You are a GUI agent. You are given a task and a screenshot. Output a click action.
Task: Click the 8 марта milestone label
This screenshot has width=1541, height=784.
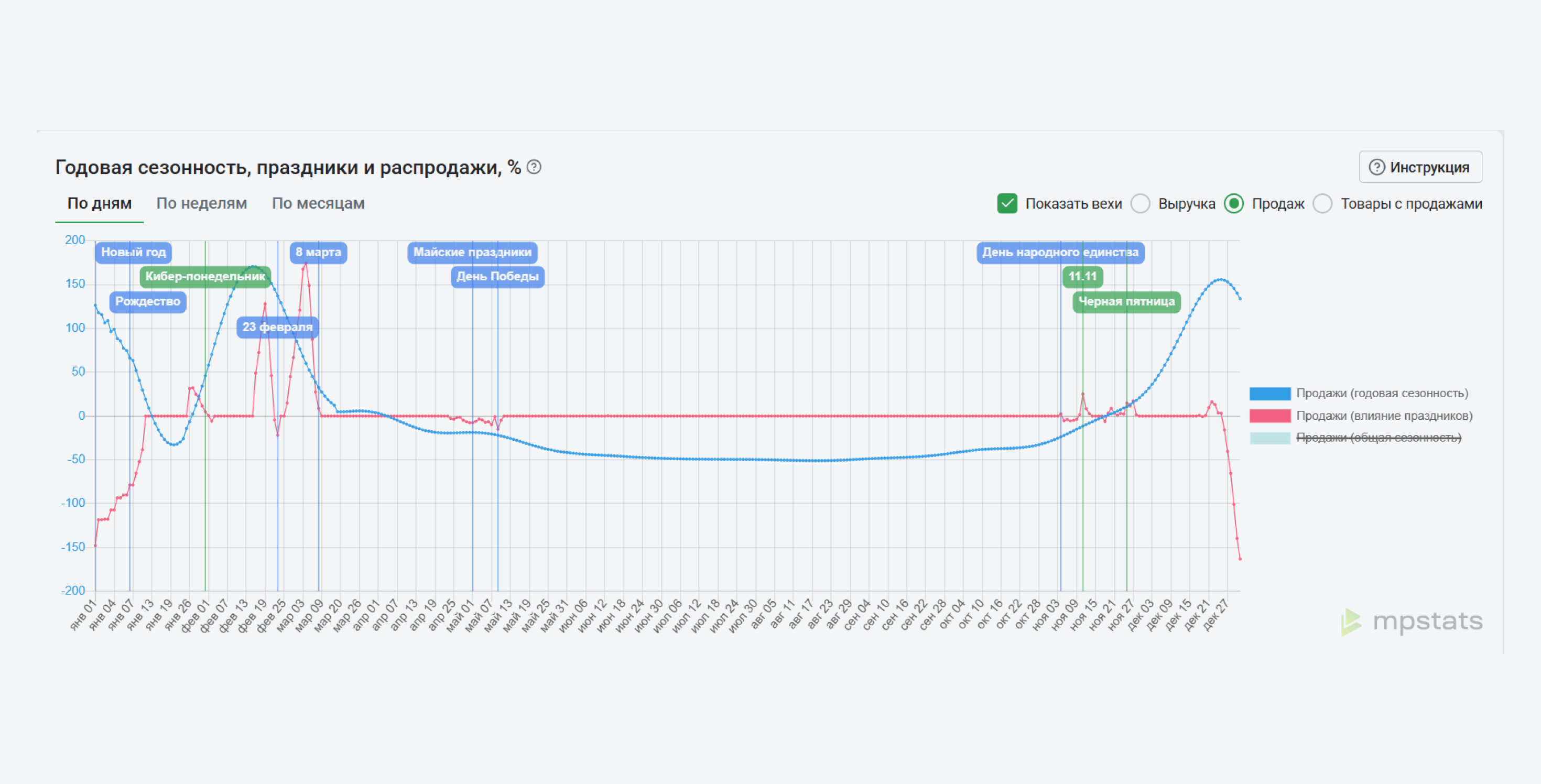pyautogui.click(x=318, y=253)
